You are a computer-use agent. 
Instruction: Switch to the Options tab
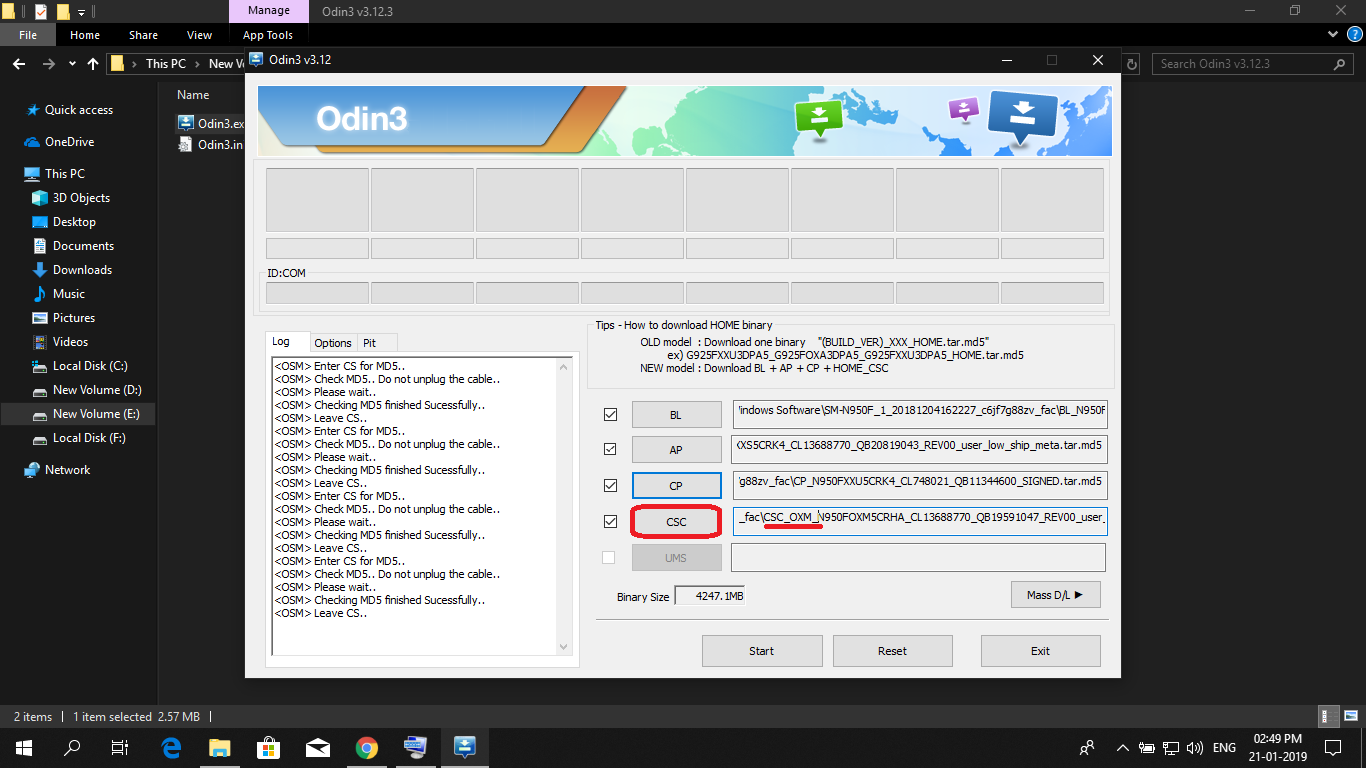333,342
